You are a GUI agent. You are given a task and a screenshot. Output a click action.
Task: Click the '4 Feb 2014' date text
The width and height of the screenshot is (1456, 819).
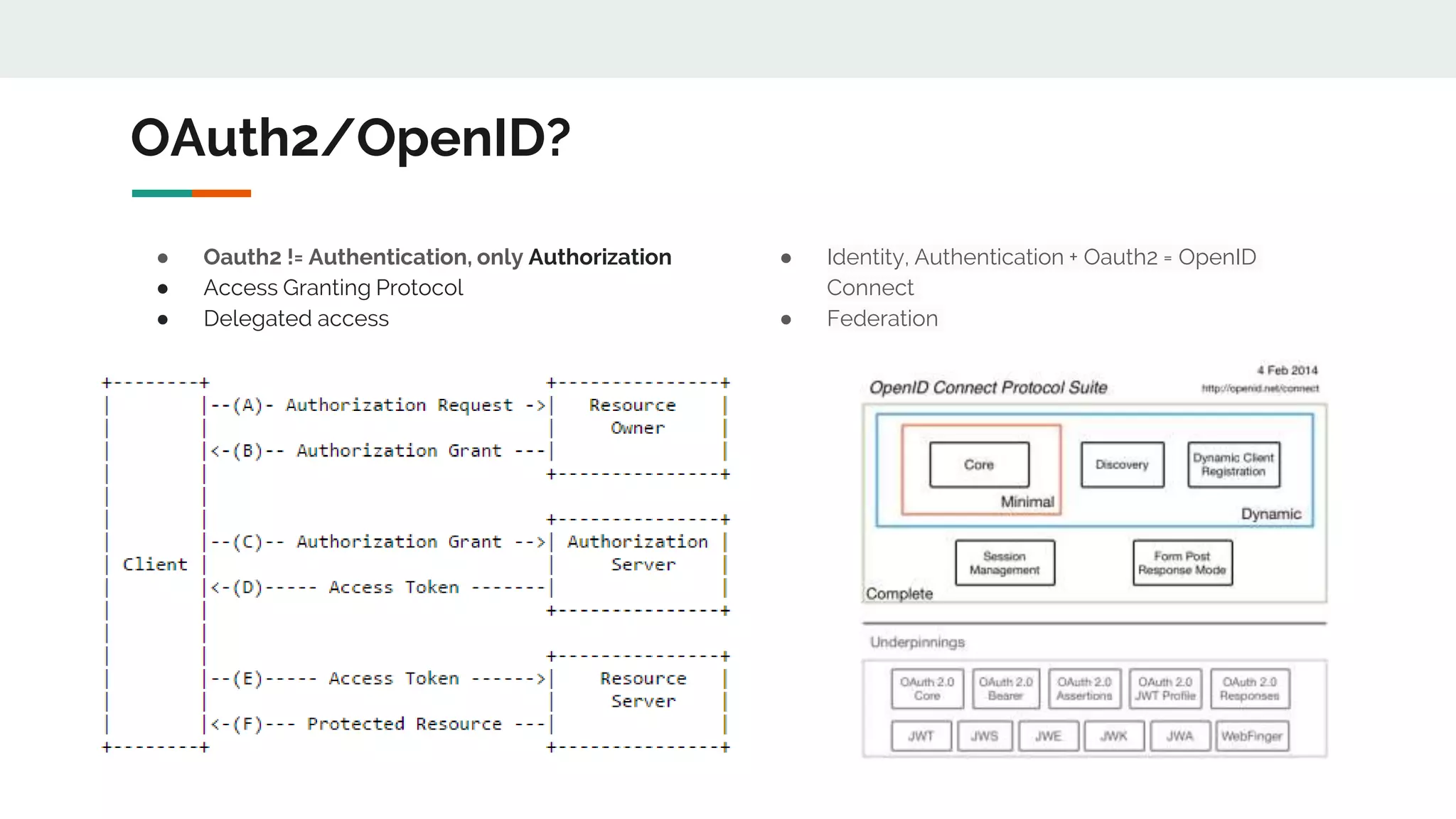[x=1287, y=370]
